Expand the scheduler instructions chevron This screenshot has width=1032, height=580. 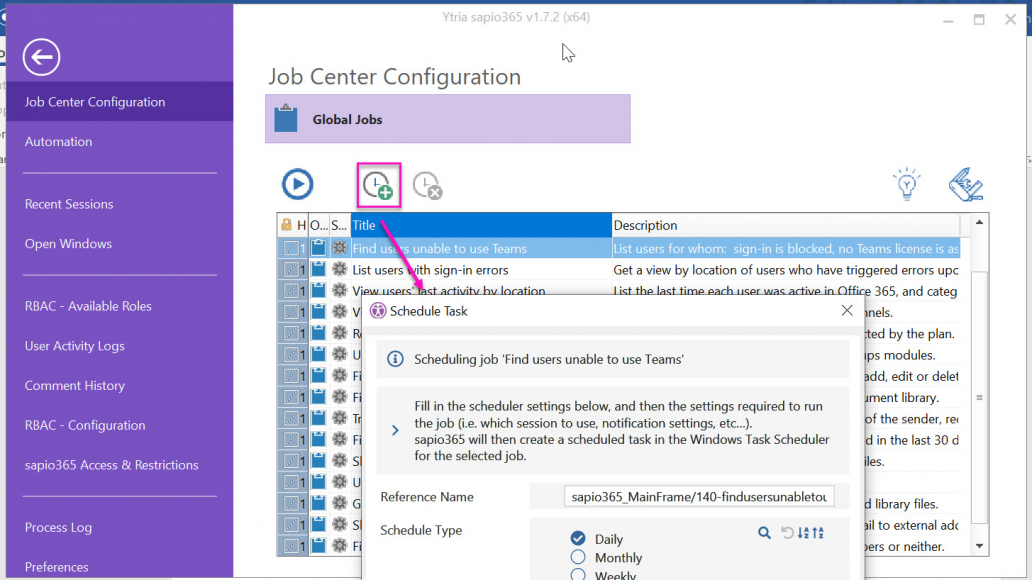click(395, 431)
